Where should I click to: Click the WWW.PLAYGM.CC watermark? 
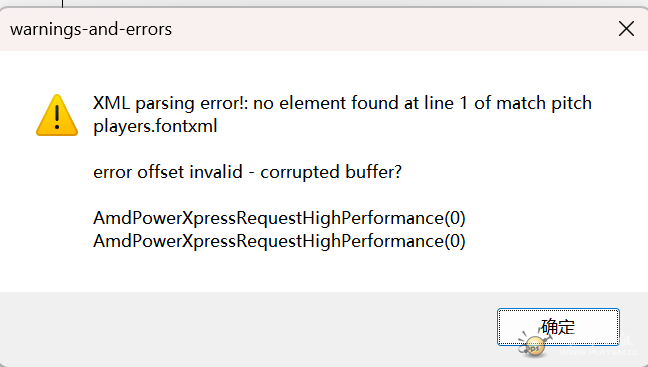click(x=598, y=353)
